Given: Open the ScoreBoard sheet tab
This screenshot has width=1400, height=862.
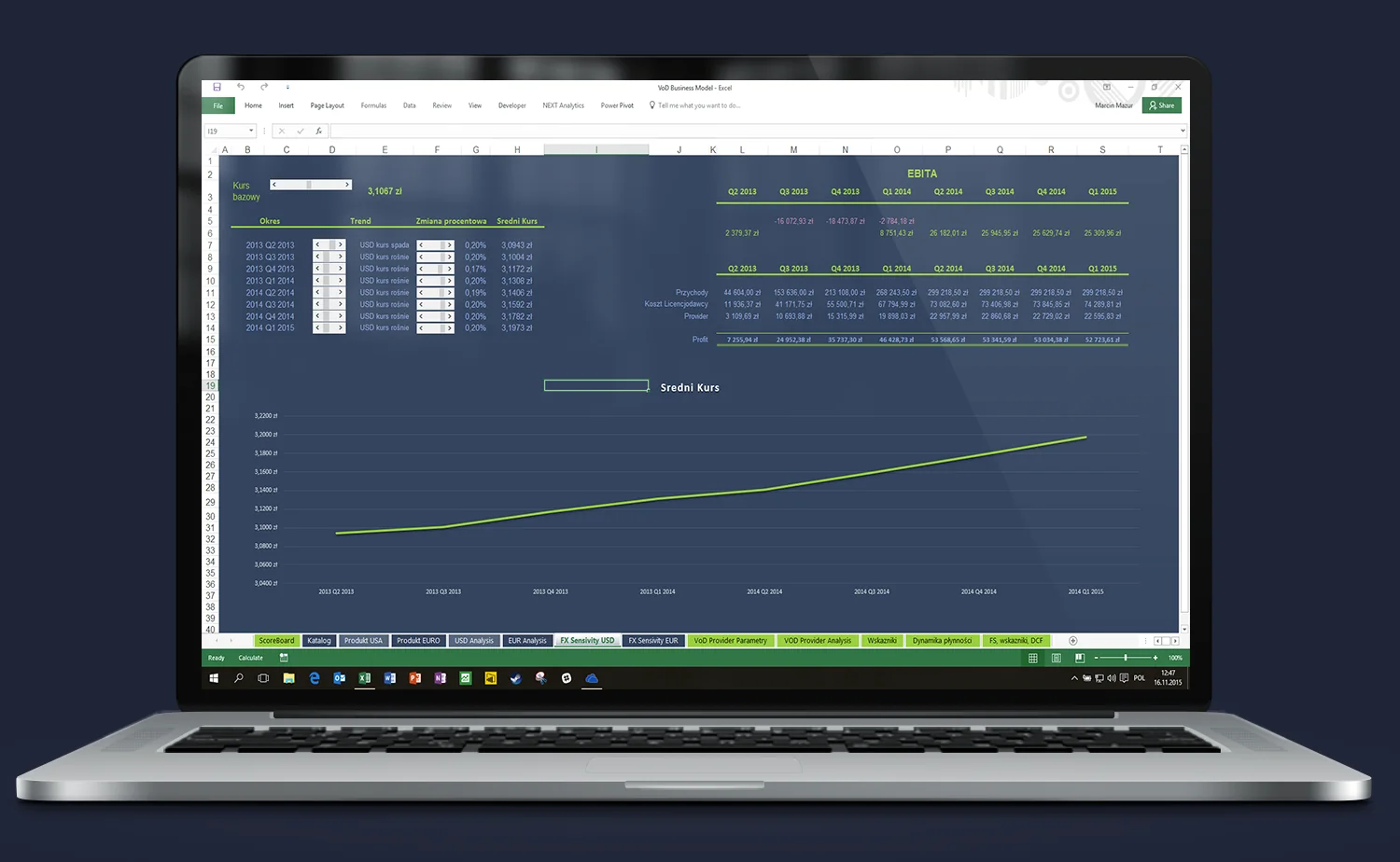Looking at the screenshot, I should tap(276, 641).
